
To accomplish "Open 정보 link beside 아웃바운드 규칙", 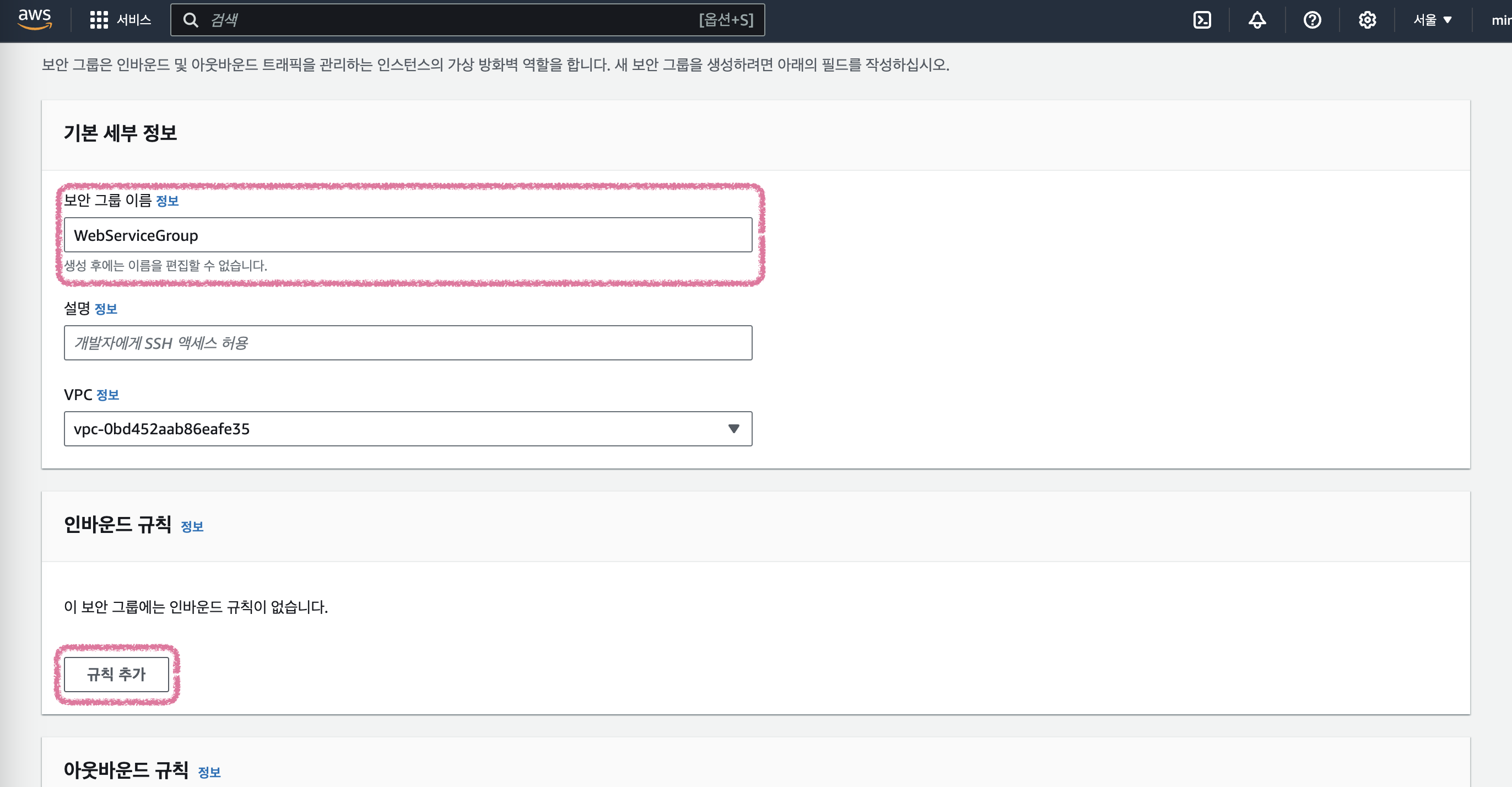I will click(x=209, y=772).
